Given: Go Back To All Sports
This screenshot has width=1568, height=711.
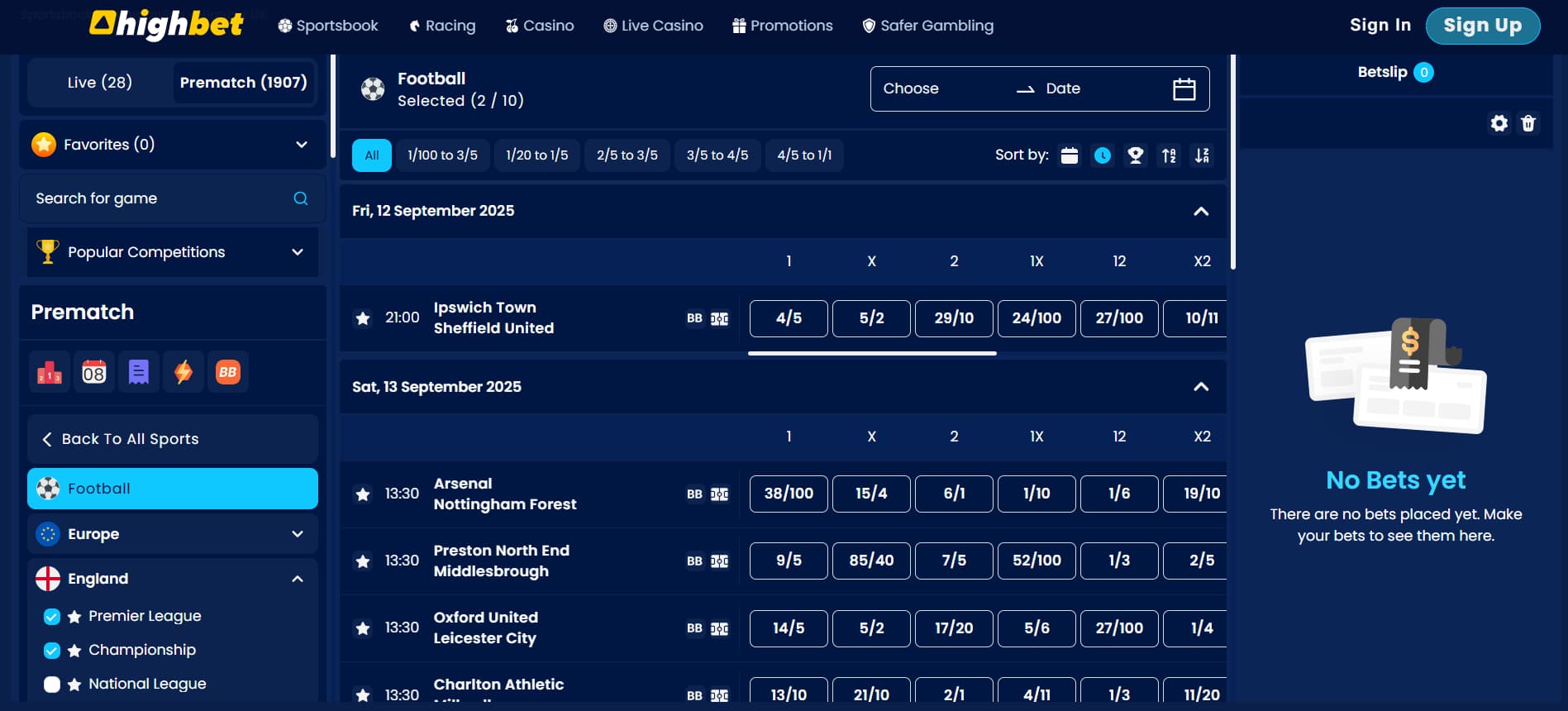Looking at the screenshot, I should [173, 439].
